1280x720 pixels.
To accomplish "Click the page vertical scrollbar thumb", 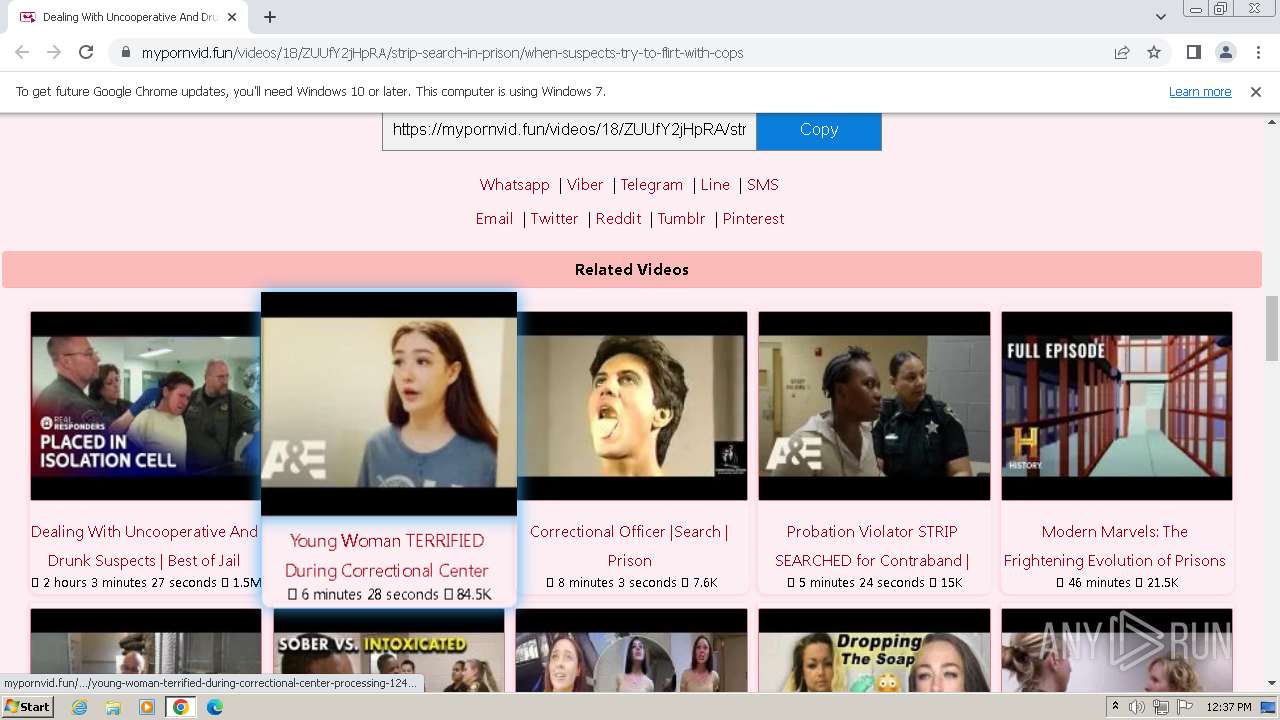I will (1272, 328).
